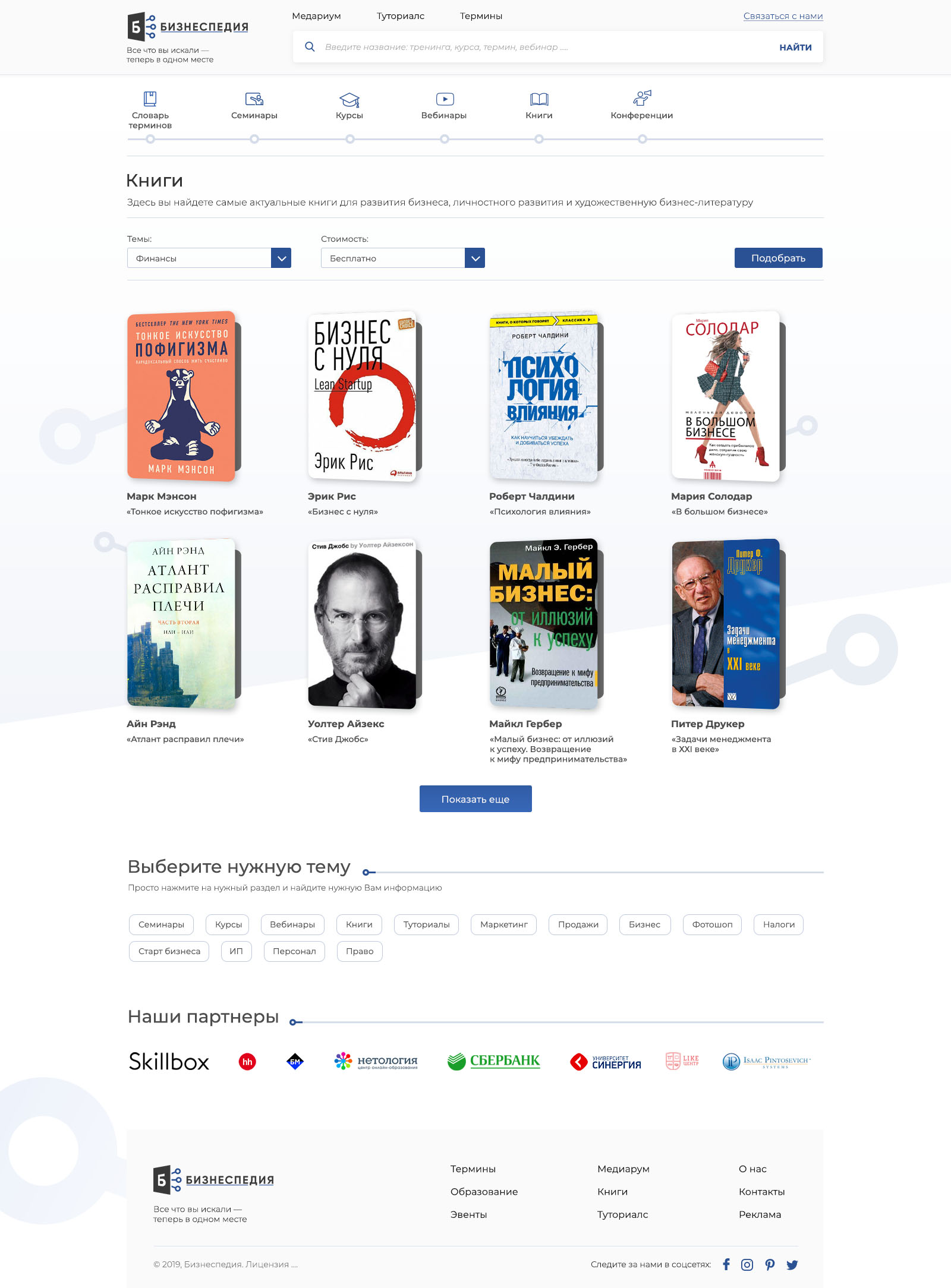
Task: Open the Медариум top menu item
Action: tap(316, 16)
